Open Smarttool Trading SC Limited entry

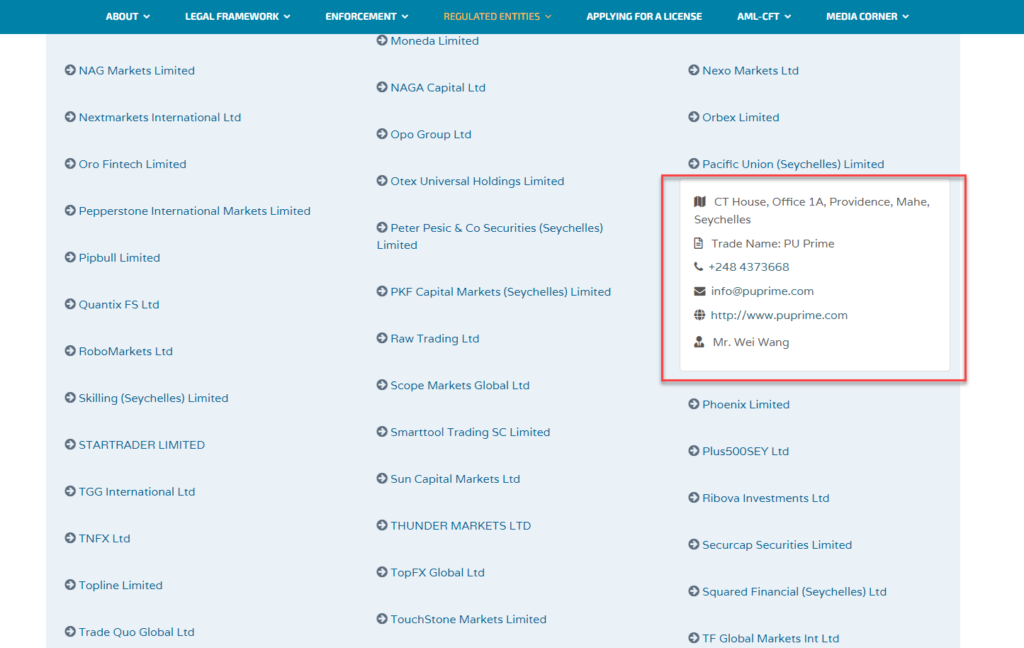(470, 432)
